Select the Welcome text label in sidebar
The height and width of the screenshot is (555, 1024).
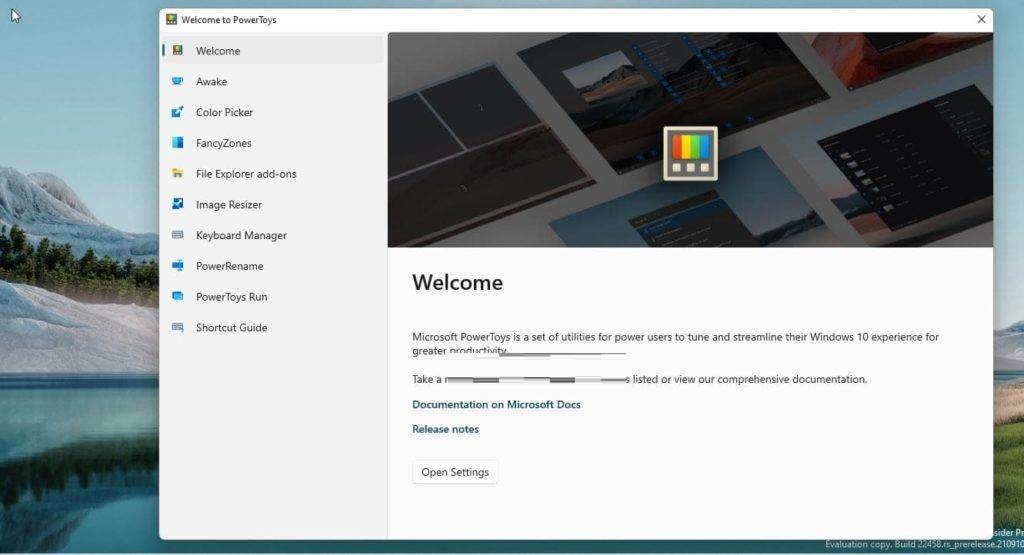point(218,51)
